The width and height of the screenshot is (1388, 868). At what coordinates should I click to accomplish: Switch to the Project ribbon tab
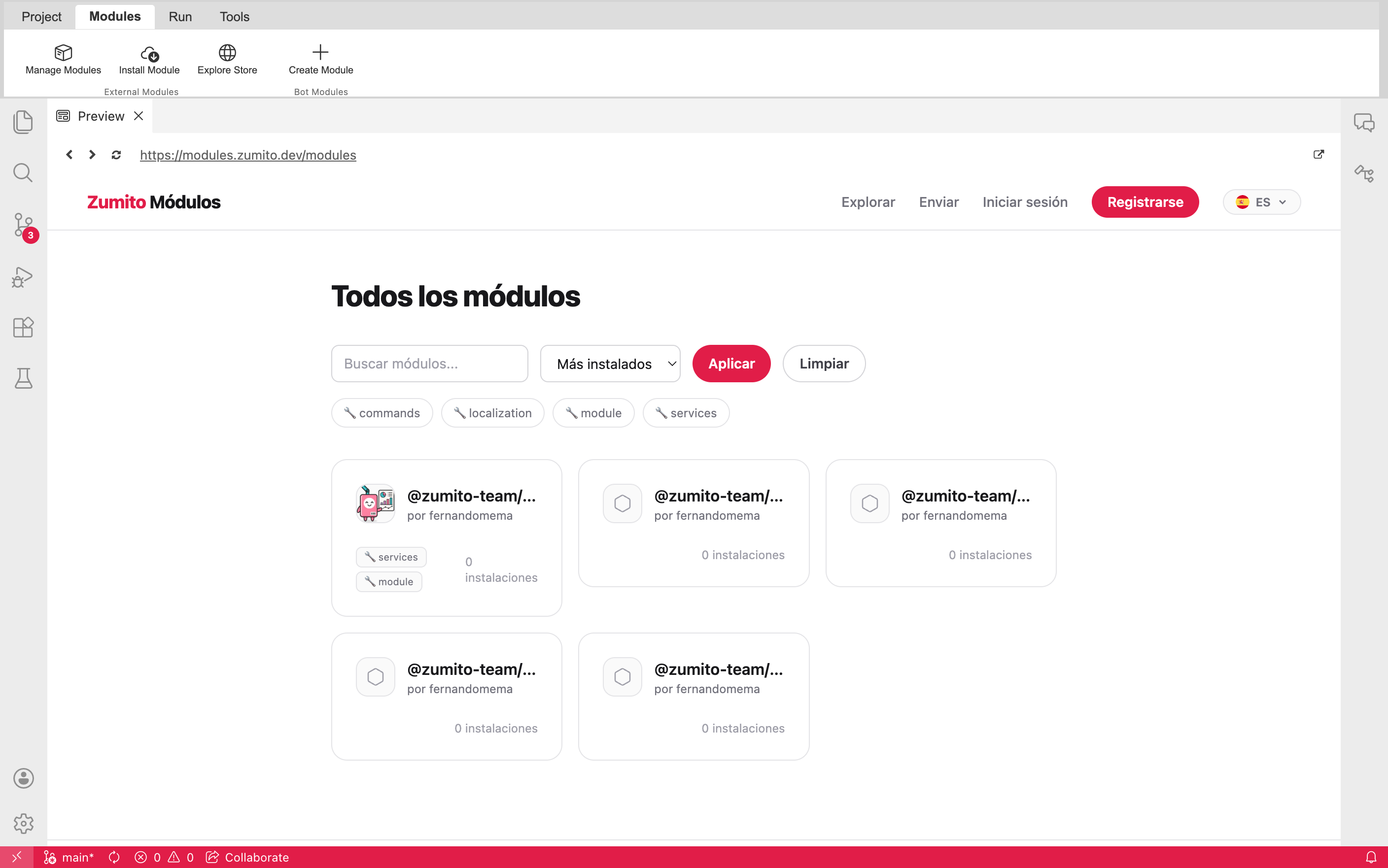pos(41,17)
